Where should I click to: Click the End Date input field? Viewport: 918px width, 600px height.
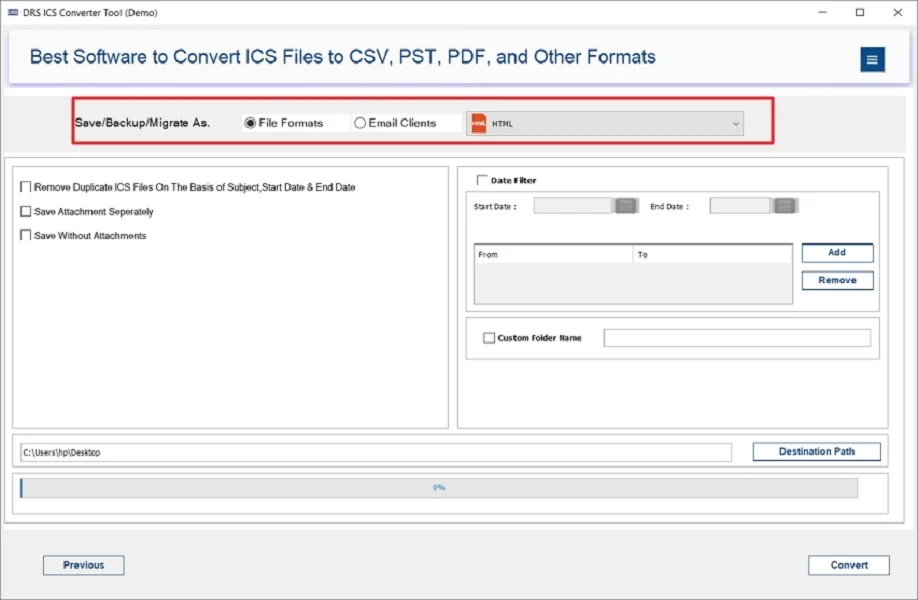tap(740, 206)
